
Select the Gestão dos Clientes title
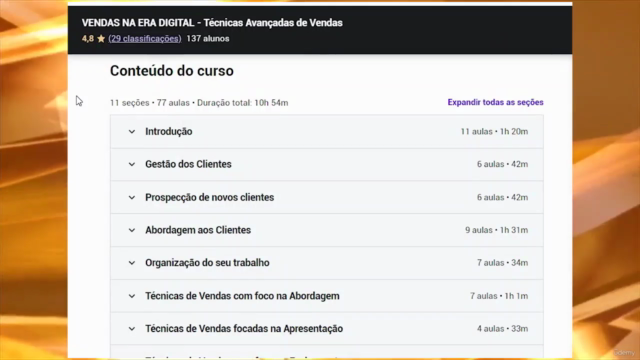[188, 164]
